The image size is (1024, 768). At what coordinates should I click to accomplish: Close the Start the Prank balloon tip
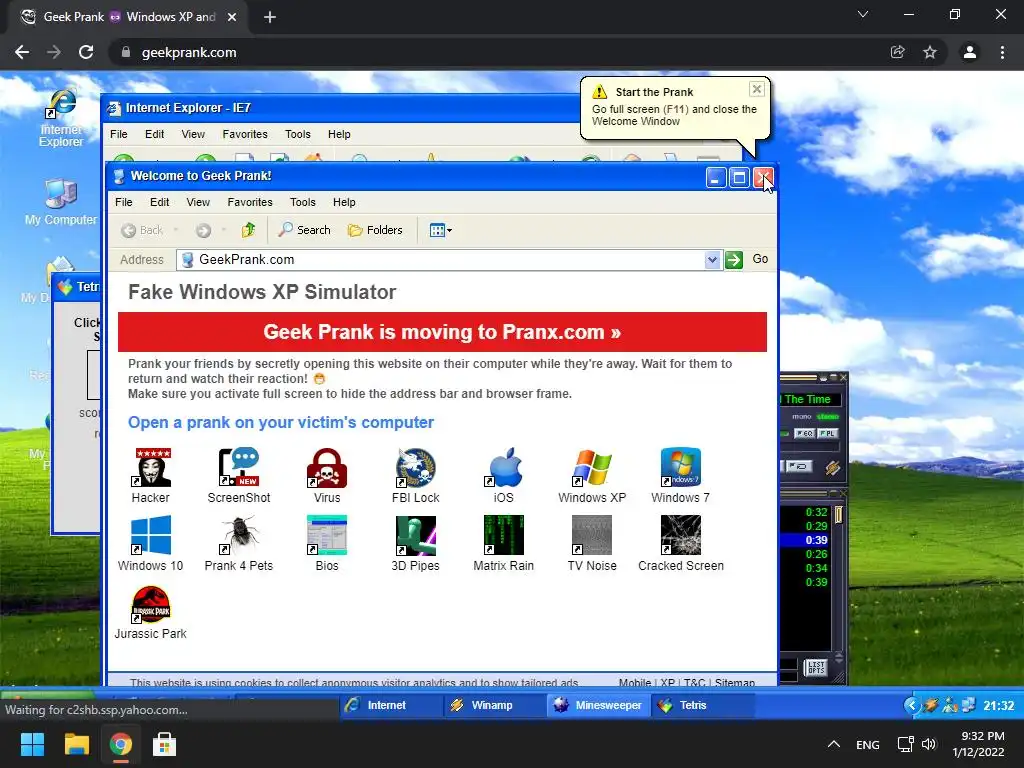(x=756, y=89)
